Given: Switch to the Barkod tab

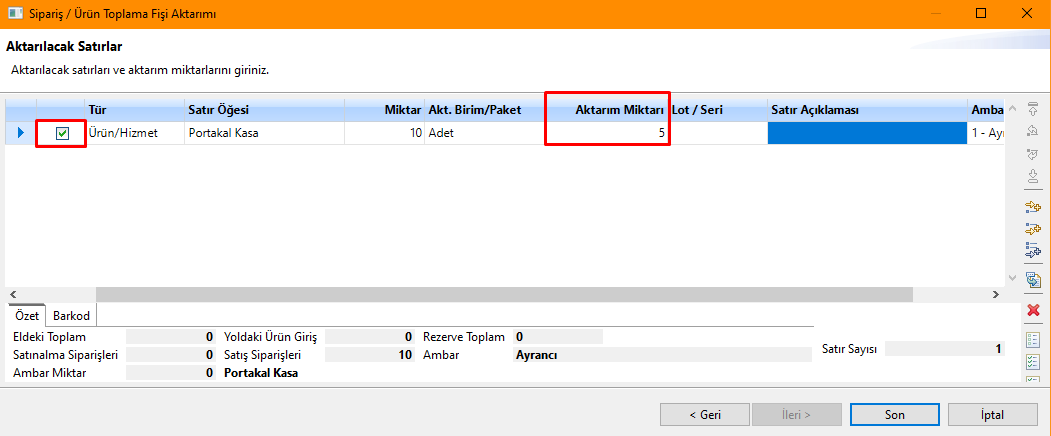Looking at the screenshot, I should click(71, 316).
